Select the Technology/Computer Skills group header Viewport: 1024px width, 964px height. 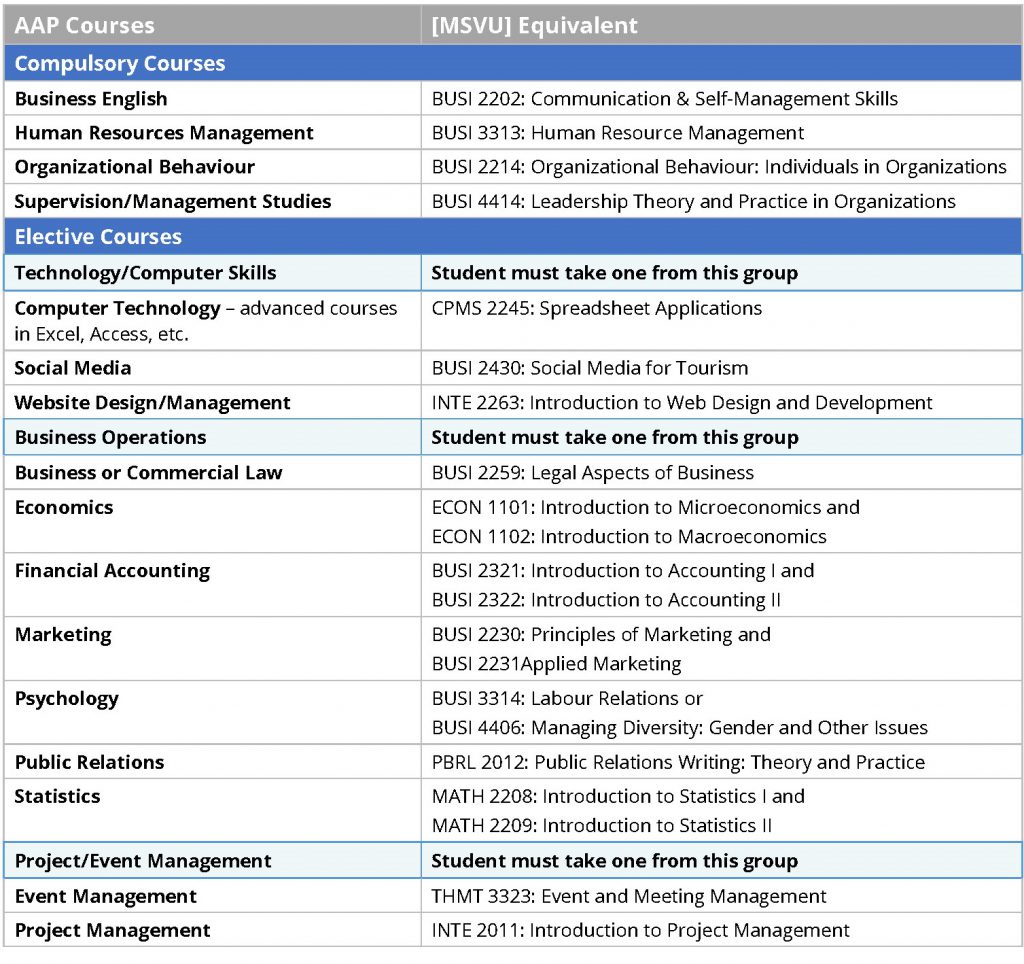(145, 273)
